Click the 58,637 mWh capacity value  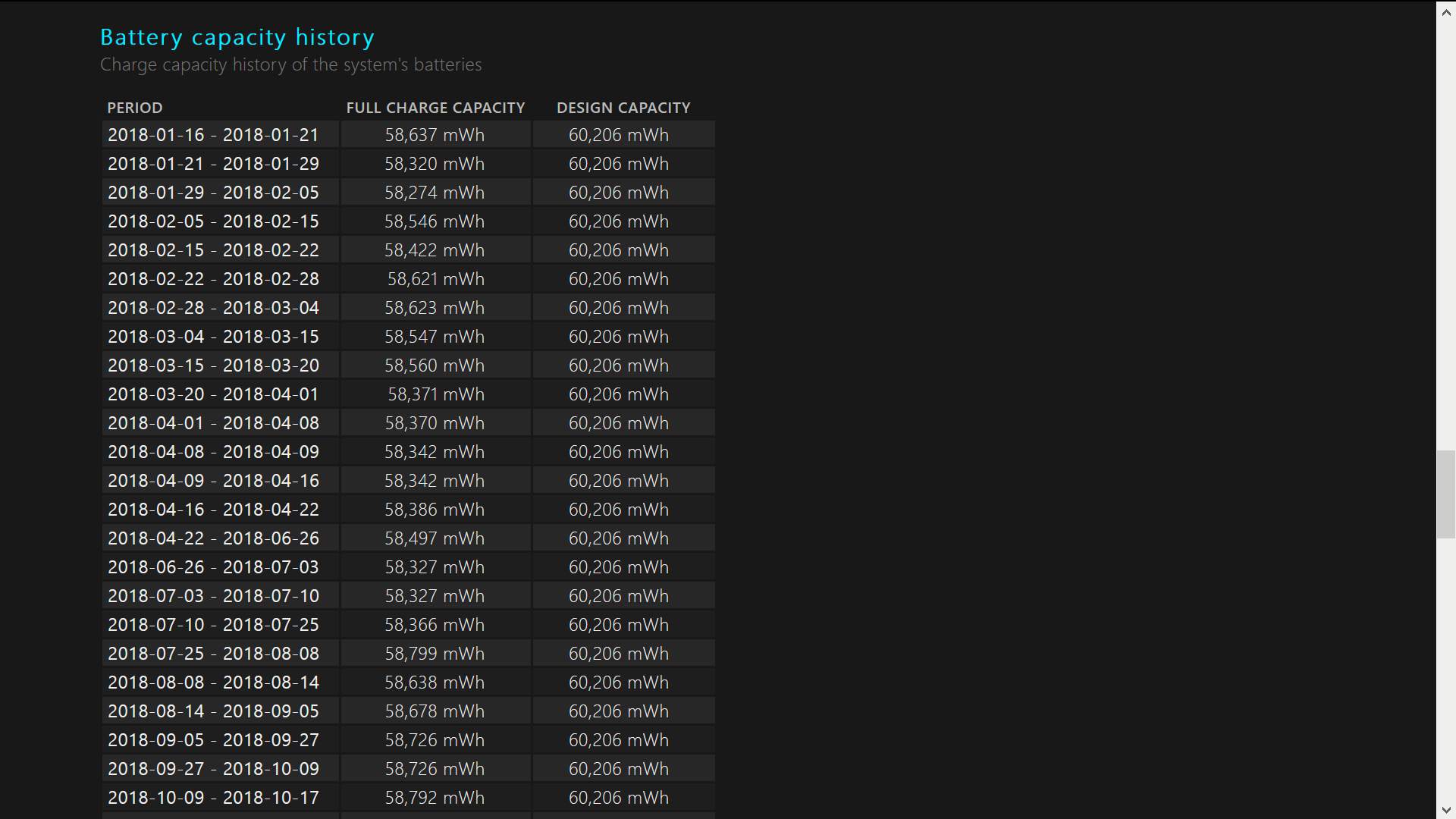tap(435, 135)
